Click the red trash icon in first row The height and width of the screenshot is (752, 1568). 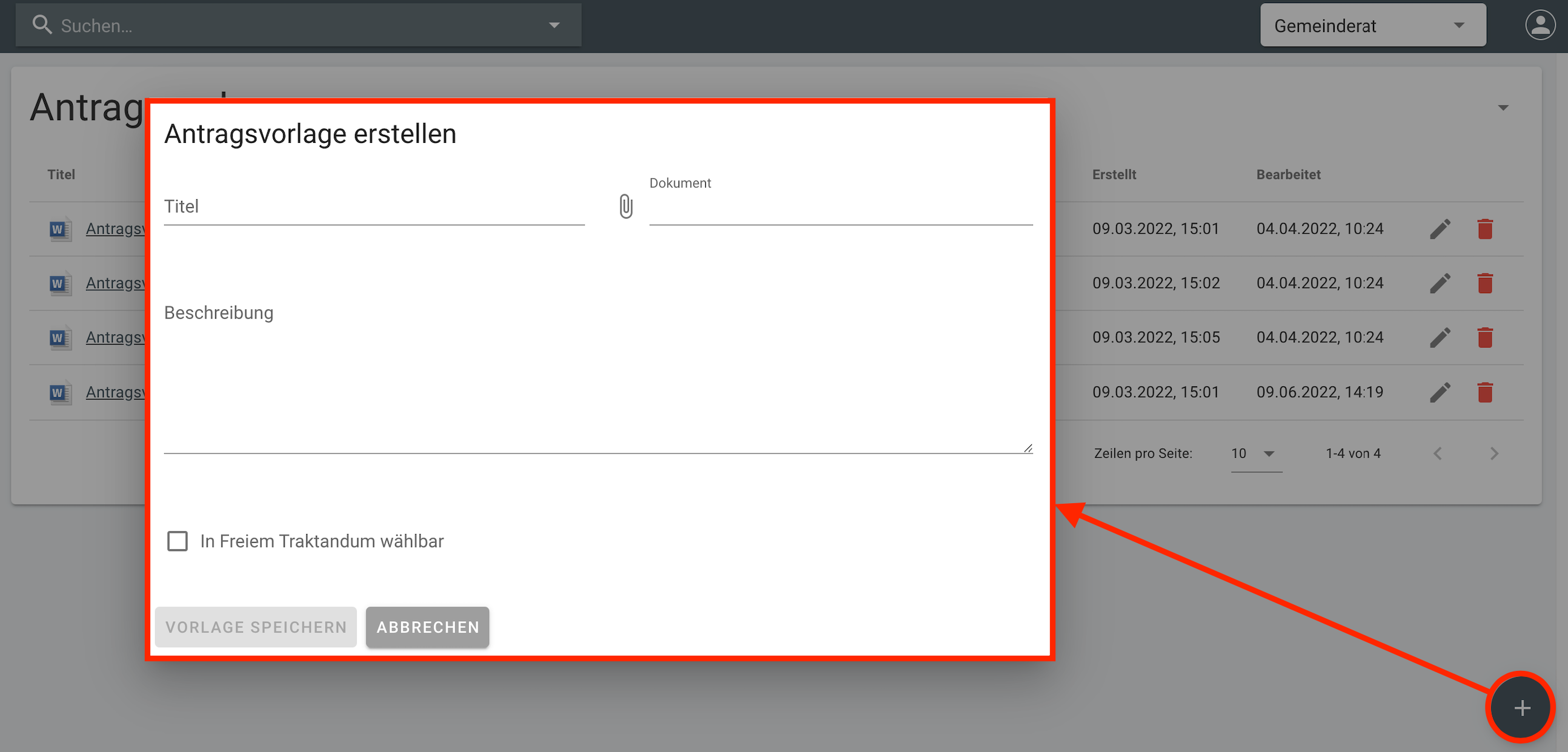(x=1484, y=229)
